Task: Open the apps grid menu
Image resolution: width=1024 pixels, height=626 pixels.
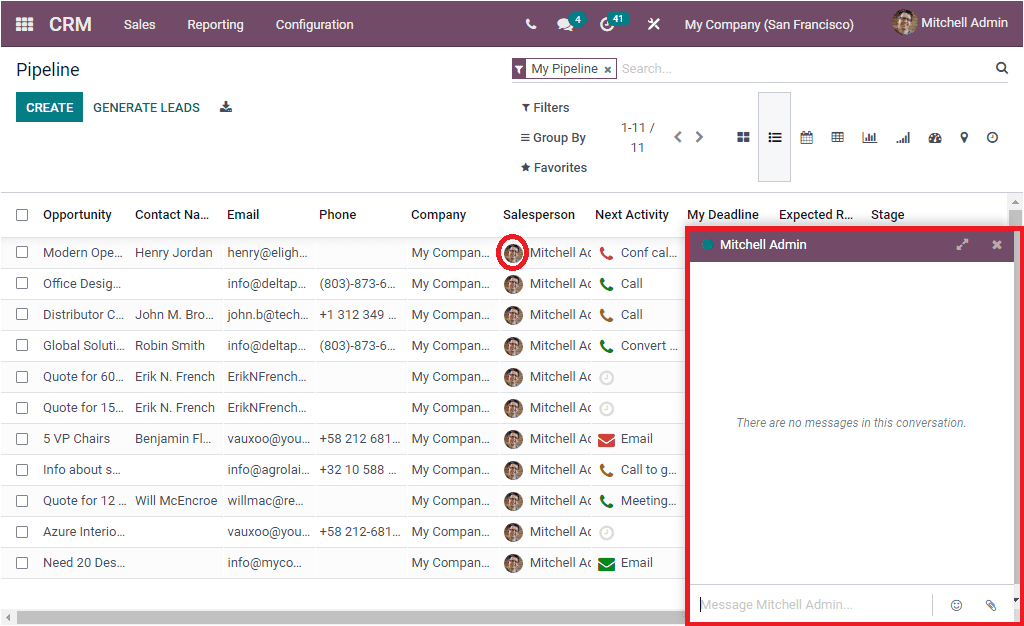Action: point(24,23)
